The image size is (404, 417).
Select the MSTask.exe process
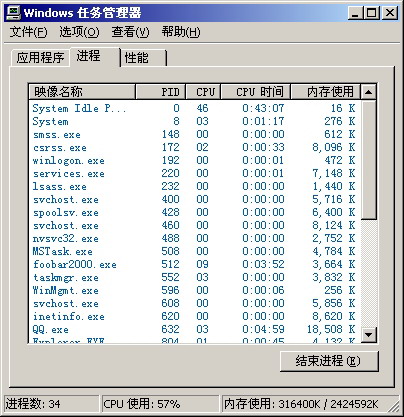coord(195,251)
